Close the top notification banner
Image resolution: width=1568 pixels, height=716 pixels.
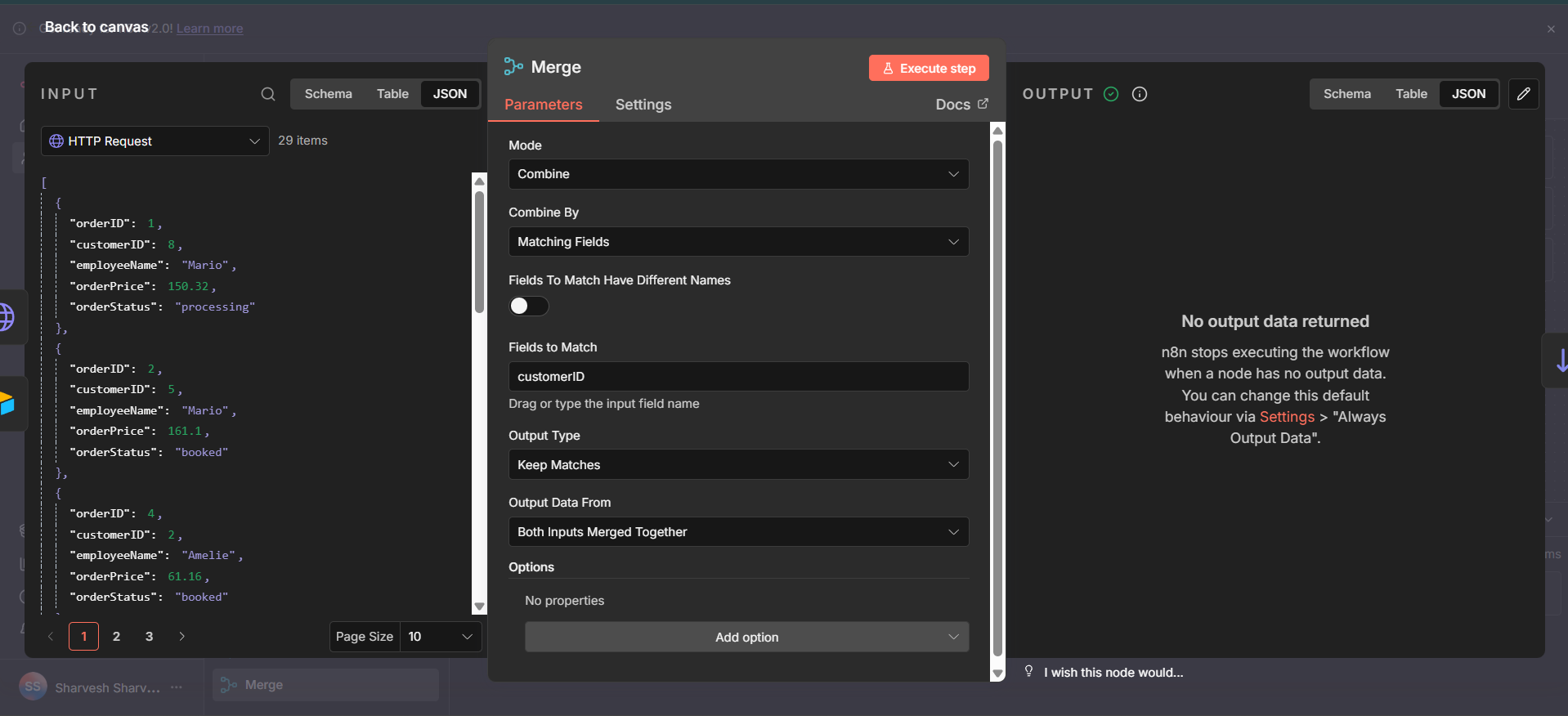tap(1551, 29)
